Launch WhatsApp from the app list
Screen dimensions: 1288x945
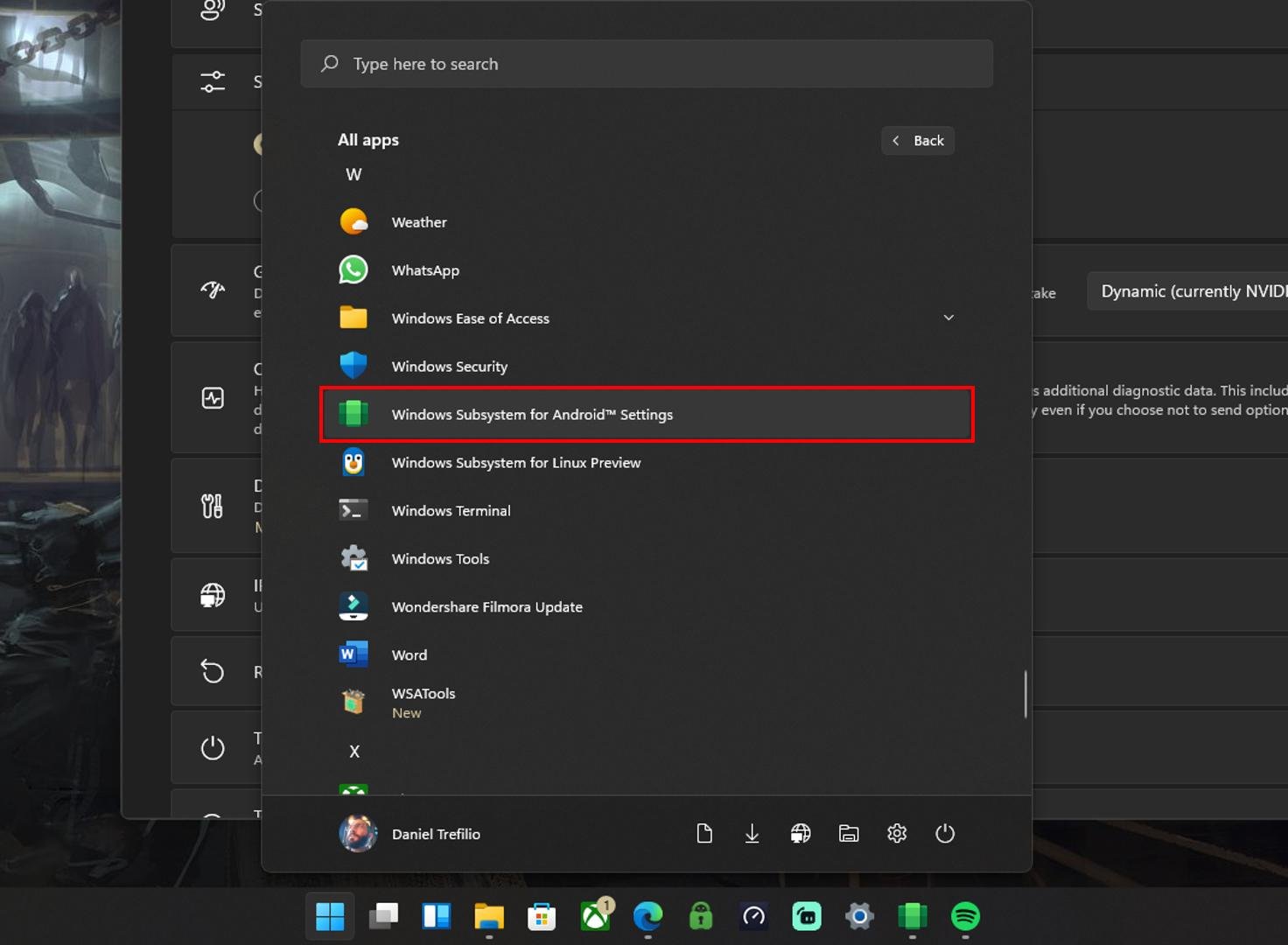(646, 270)
